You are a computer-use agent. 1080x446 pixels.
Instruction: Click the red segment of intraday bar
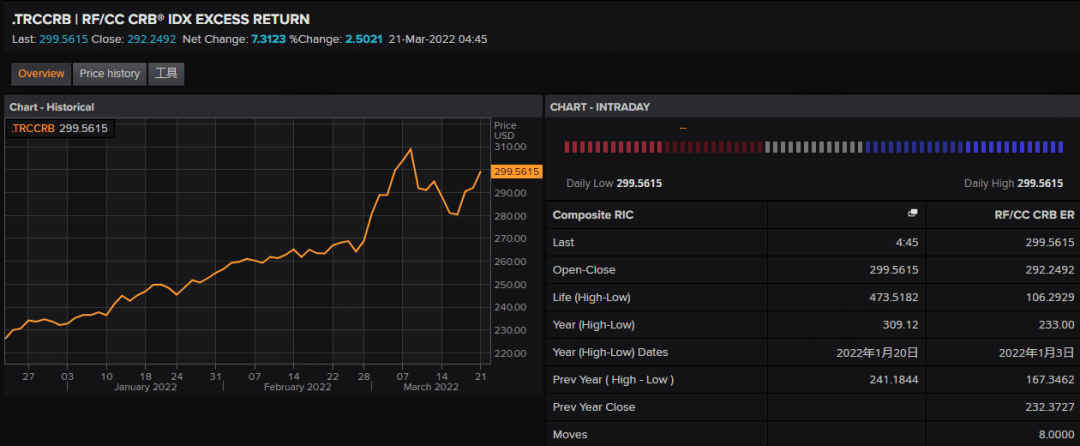tap(662, 147)
